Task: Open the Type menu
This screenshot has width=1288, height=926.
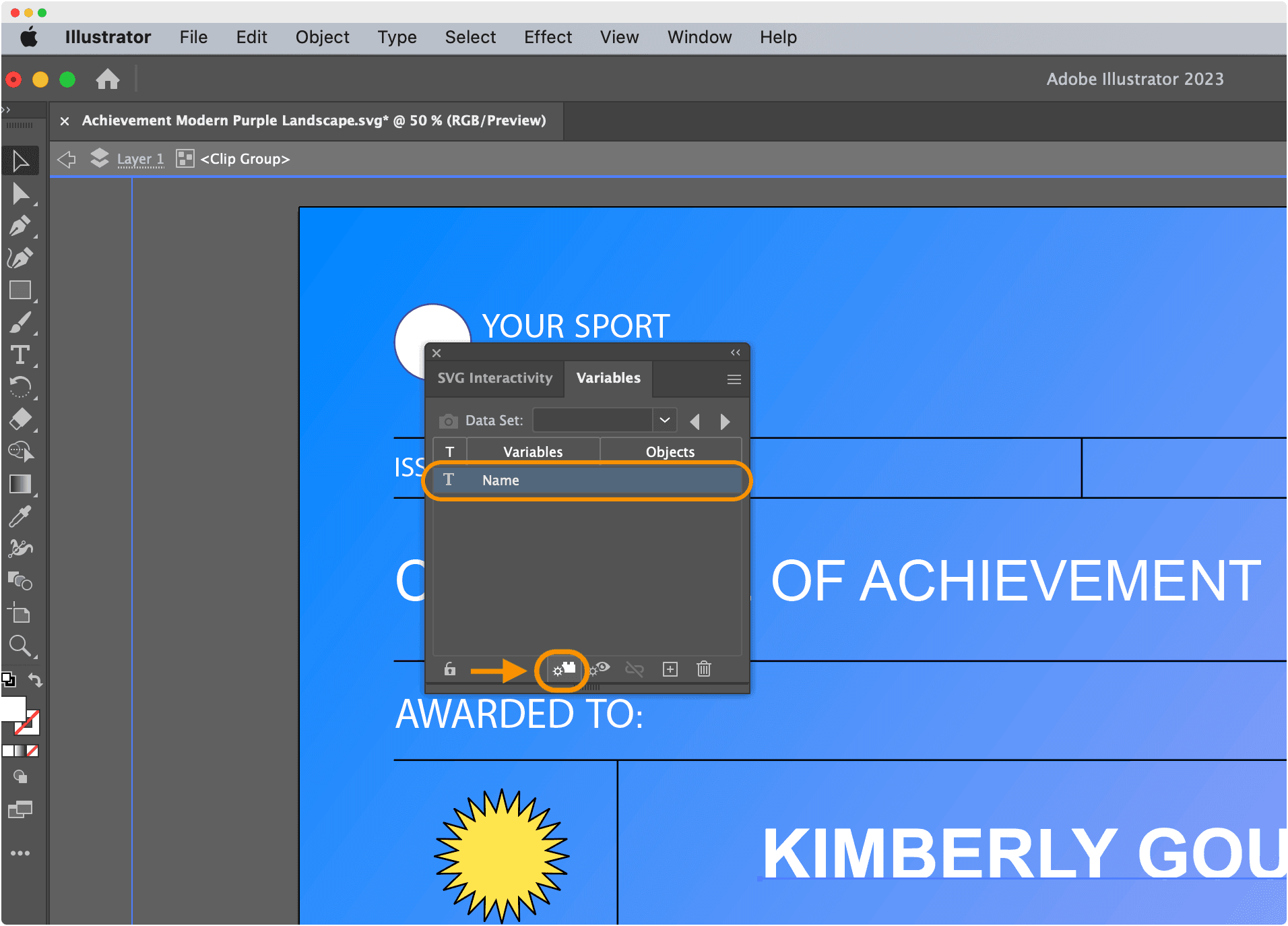Action: tap(397, 37)
